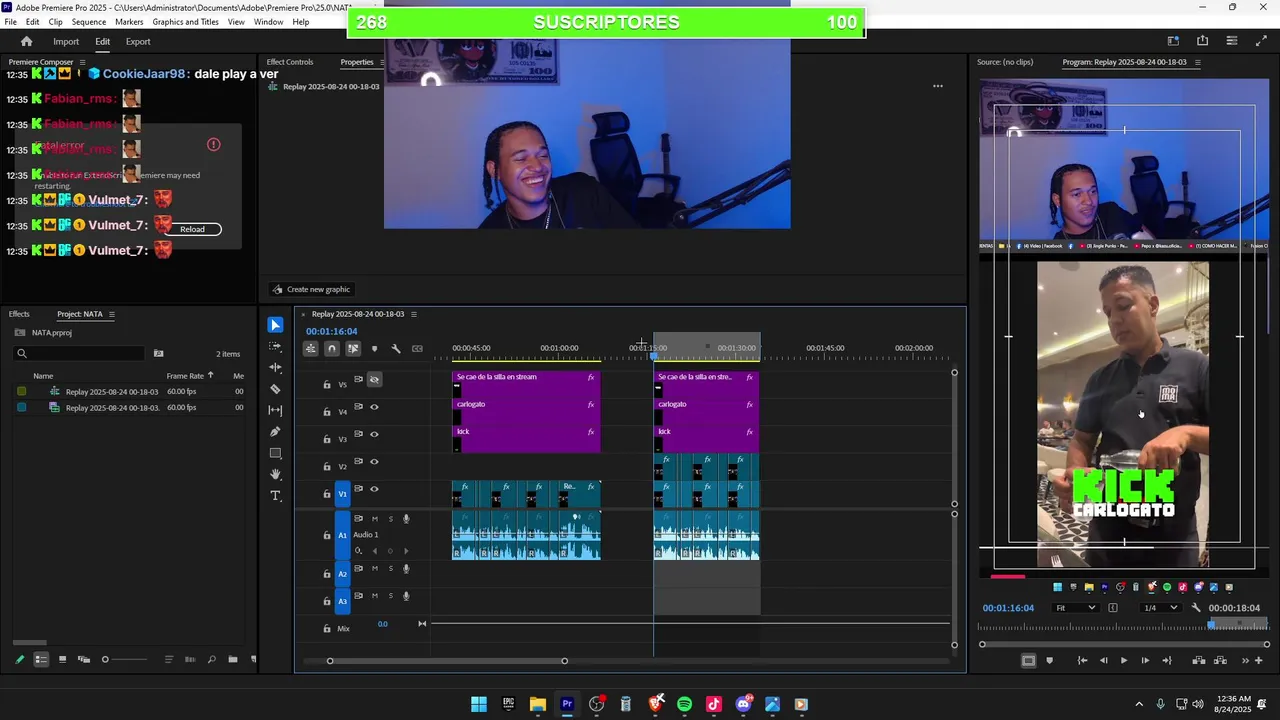
Task: Switch Project panel to Icon view
Action: [62, 659]
